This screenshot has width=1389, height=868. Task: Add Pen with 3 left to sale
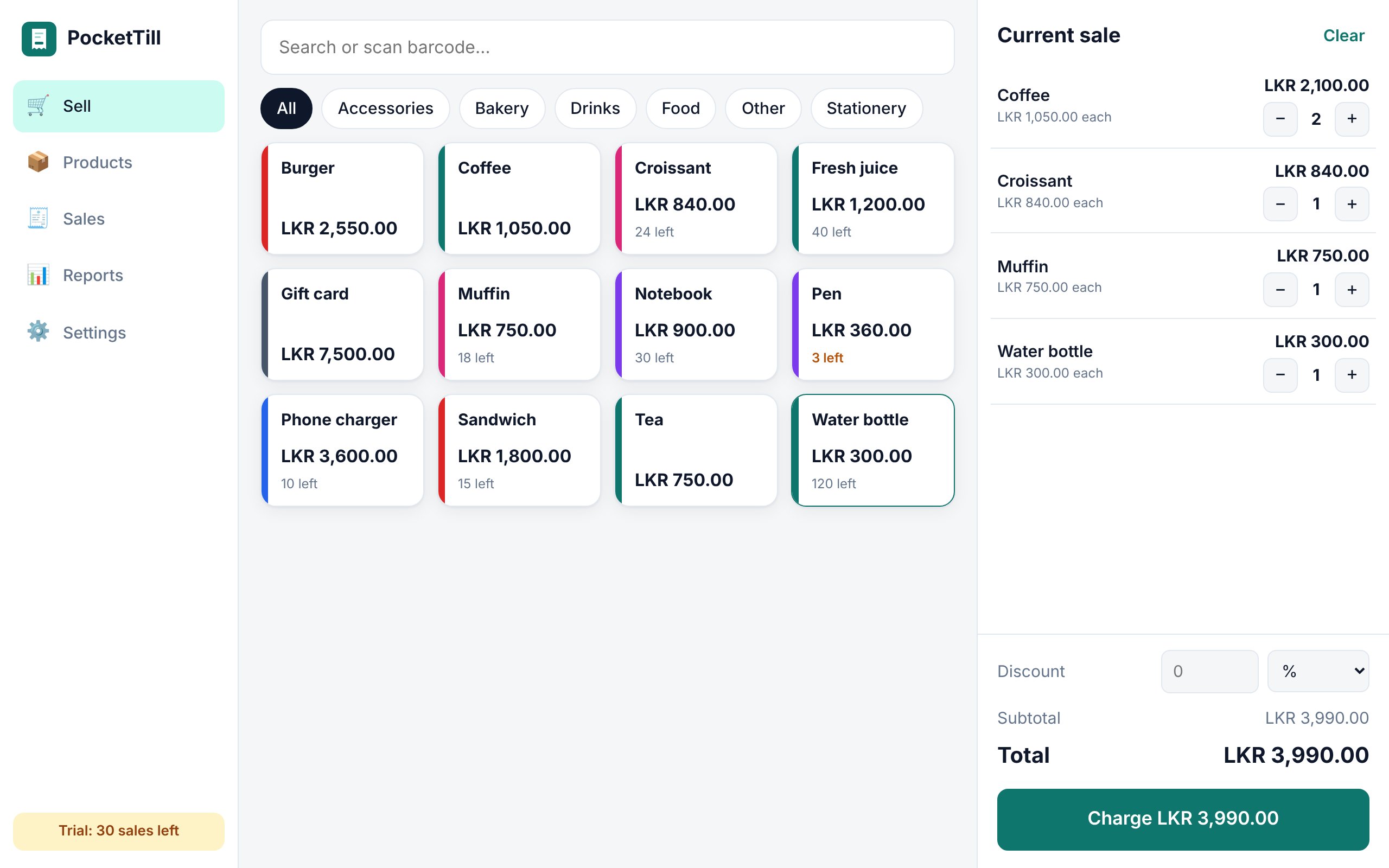click(x=872, y=324)
